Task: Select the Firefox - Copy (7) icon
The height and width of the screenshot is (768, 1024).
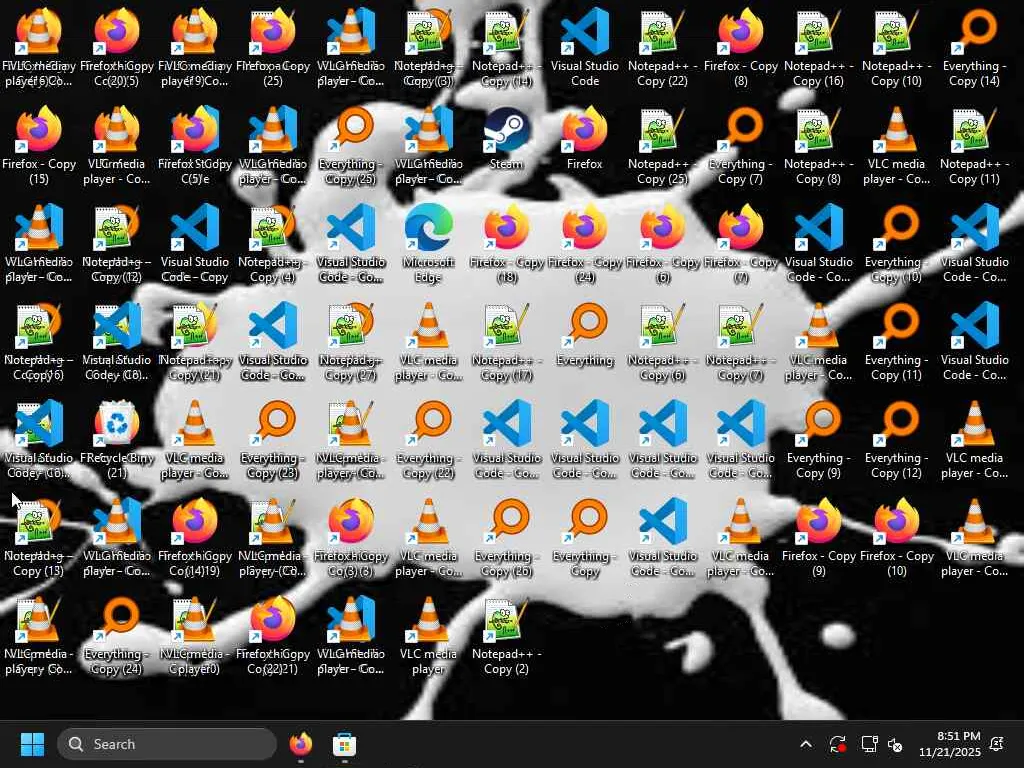Action: [741, 244]
